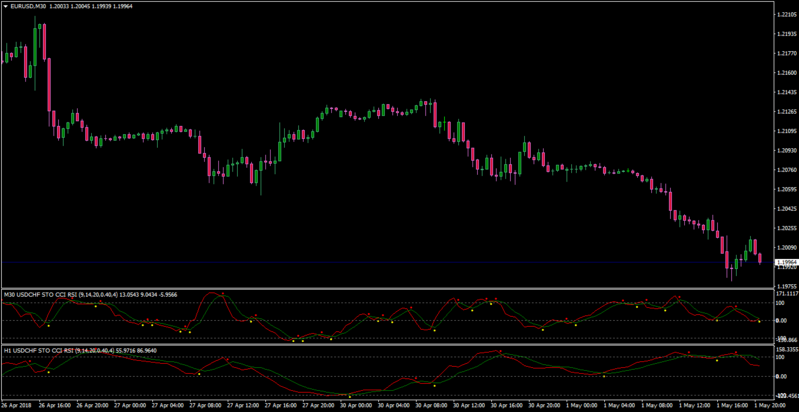
Task: Click the 30 Apr 16:00 time label
Action: [x=505, y=407]
